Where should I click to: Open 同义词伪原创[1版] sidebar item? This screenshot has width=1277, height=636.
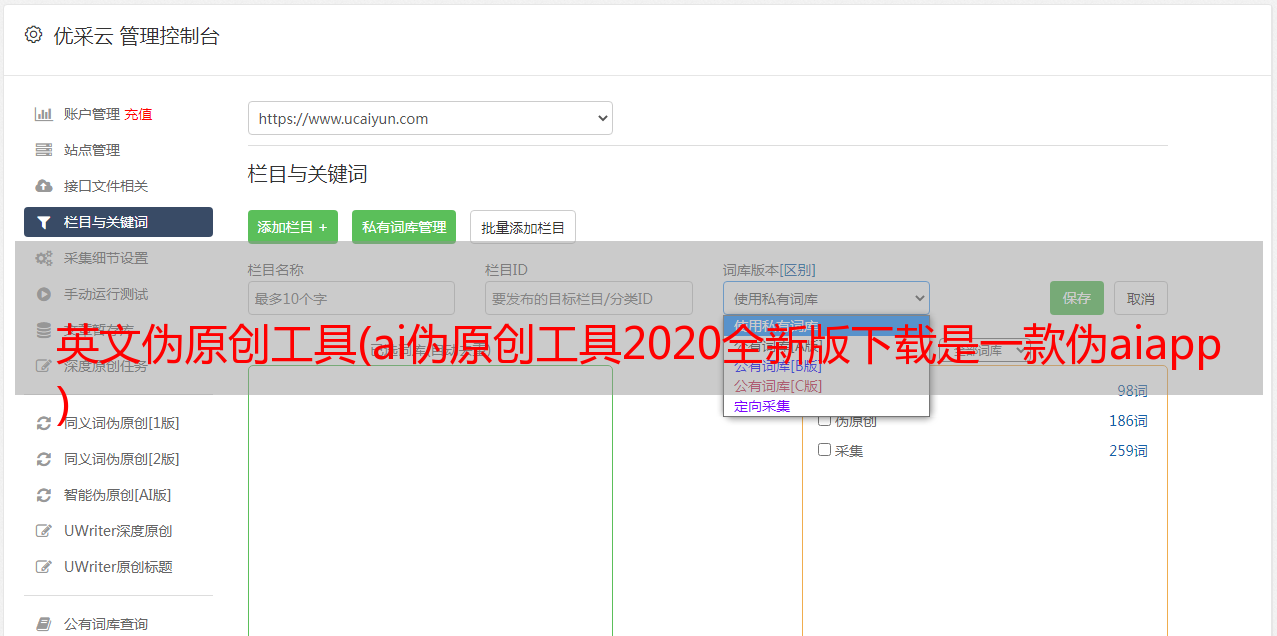pyautogui.click(x=118, y=423)
